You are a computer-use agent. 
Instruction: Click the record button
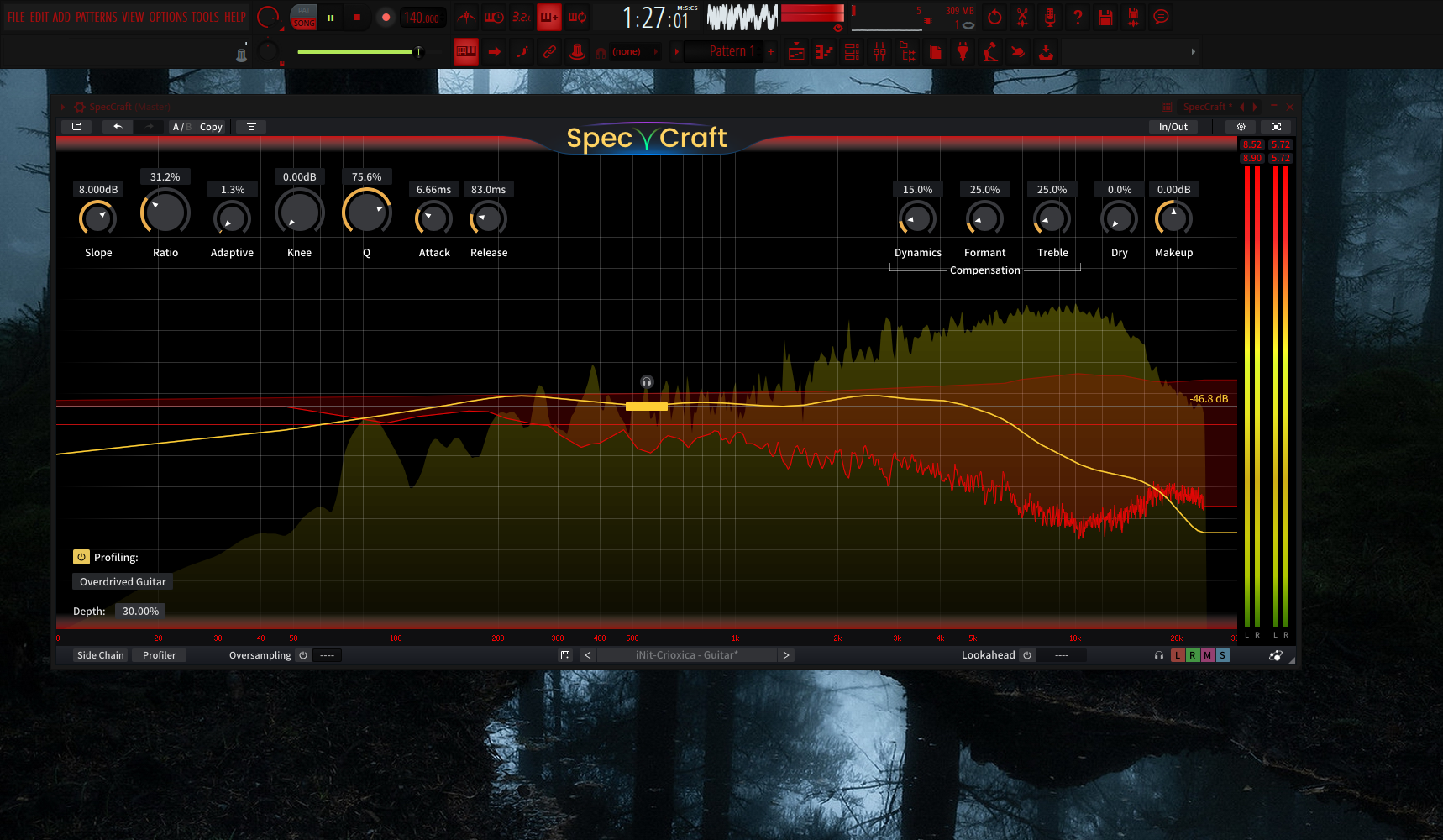coord(386,17)
